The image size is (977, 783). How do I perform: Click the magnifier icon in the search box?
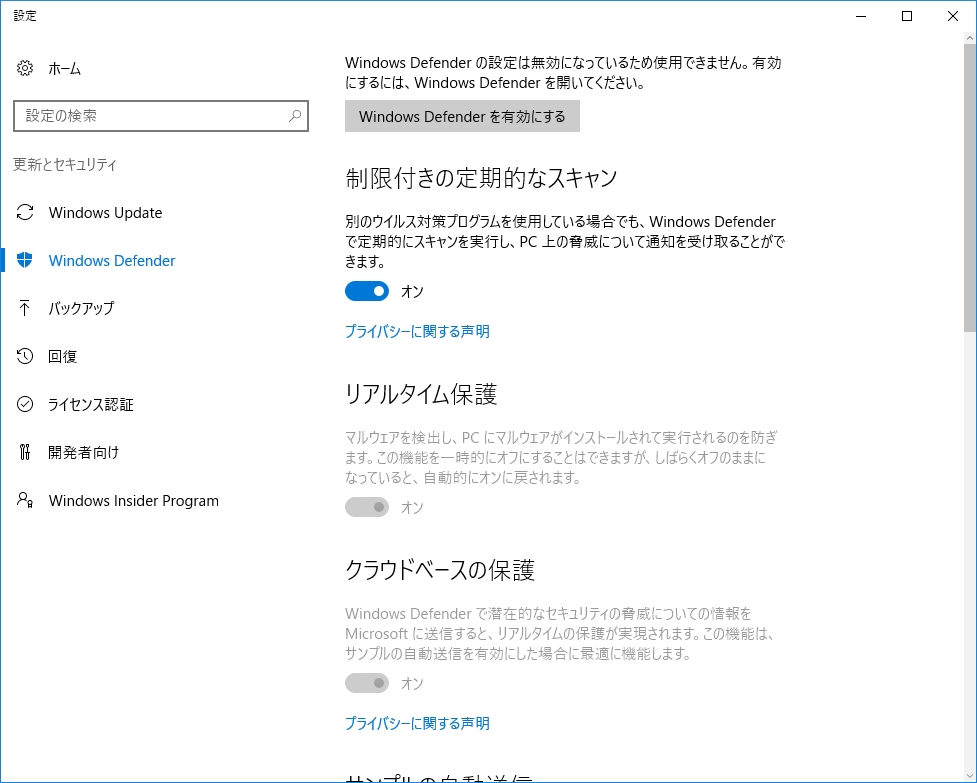click(x=293, y=116)
